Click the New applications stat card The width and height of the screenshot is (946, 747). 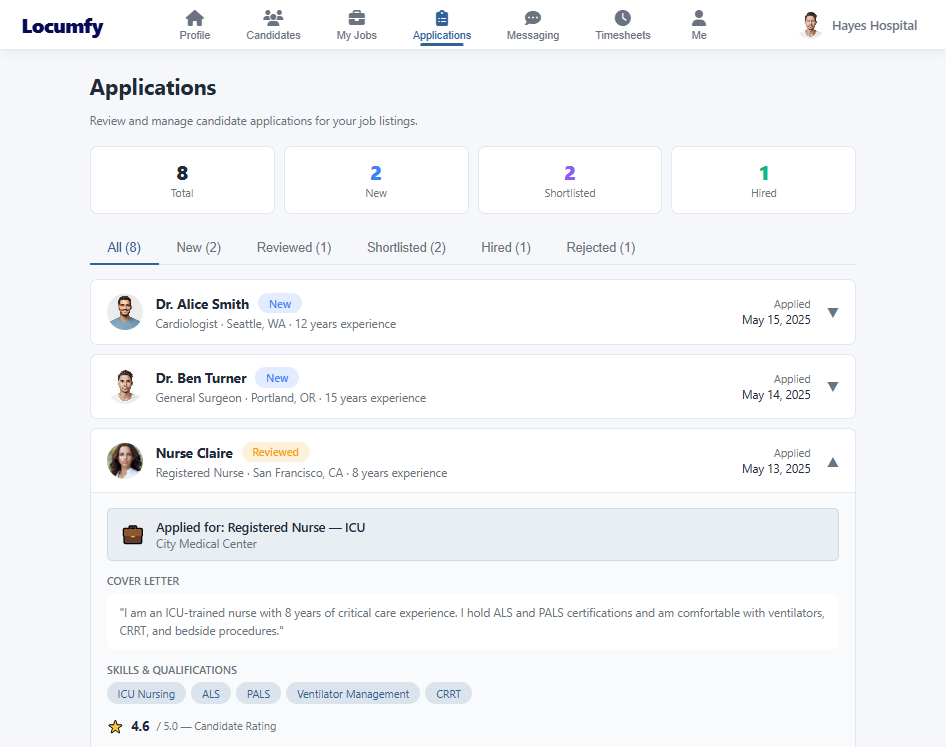pos(376,180)
